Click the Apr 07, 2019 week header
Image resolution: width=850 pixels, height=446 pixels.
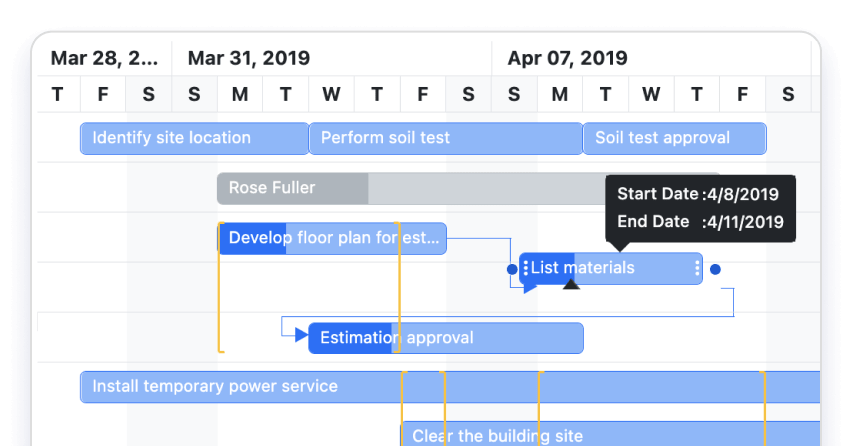567,58
